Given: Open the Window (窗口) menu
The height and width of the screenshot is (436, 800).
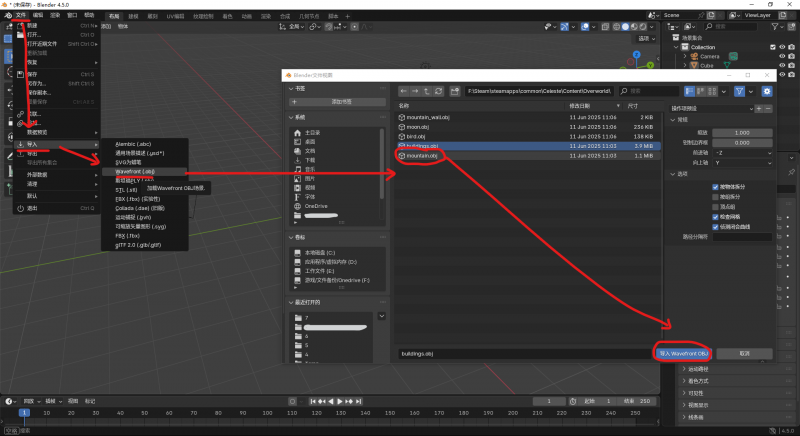Looking at the screenshot, I should coord(72,15).
